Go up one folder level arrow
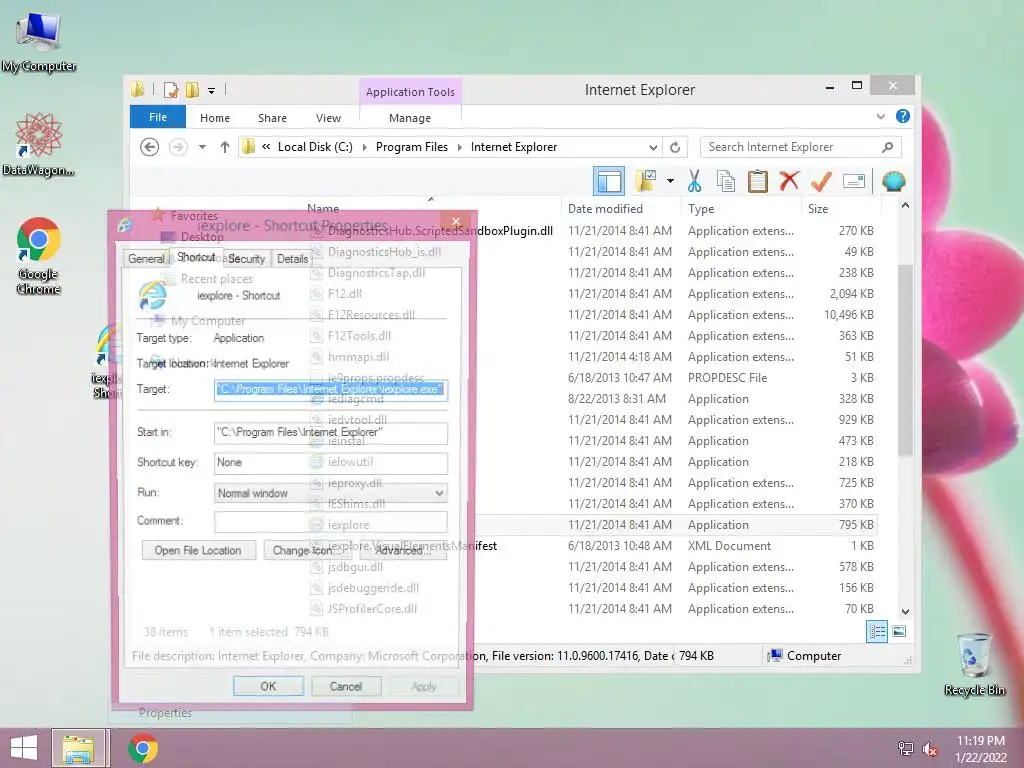 tap(225, 147)
